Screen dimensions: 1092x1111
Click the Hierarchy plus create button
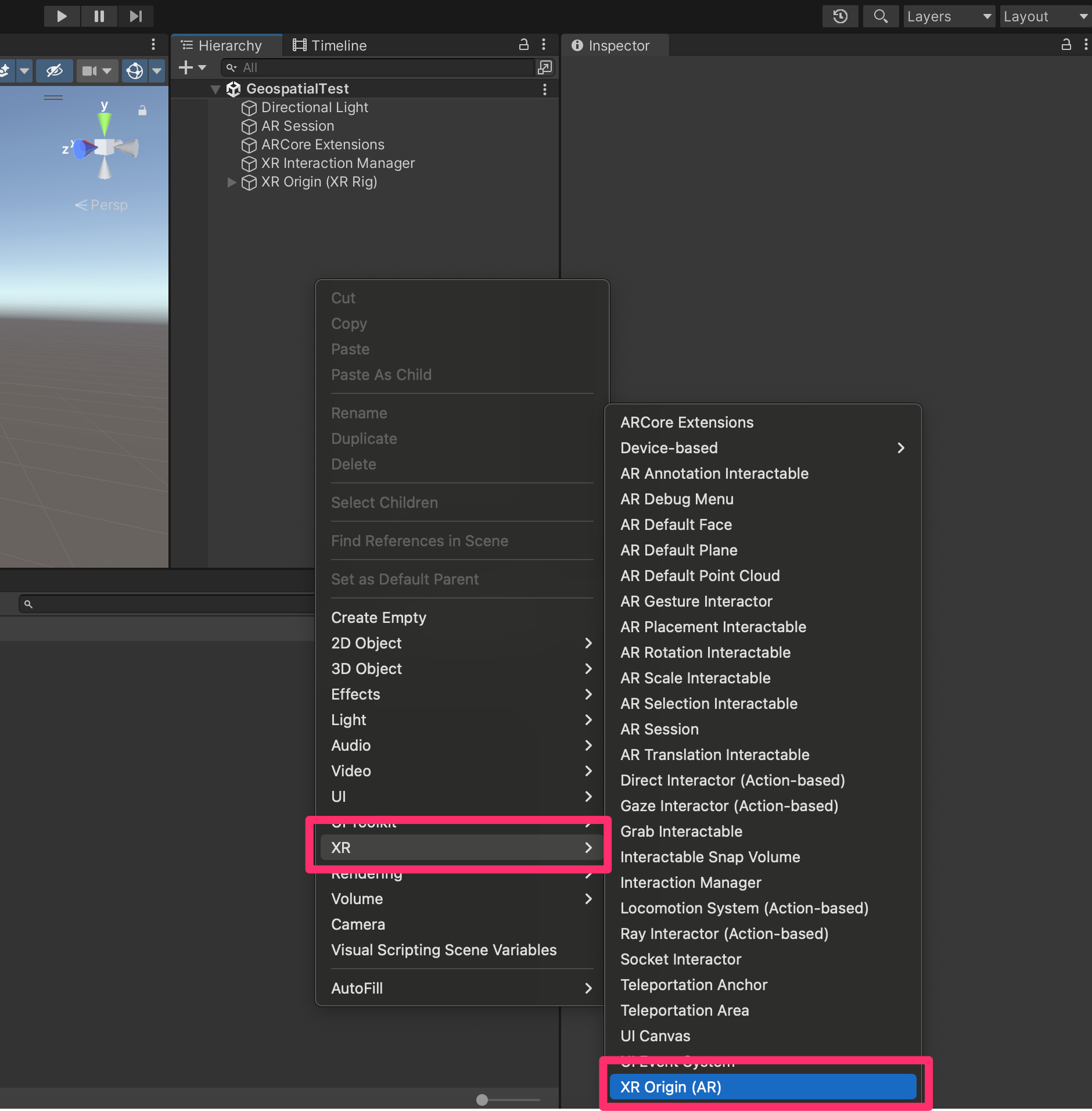coord(192,67)
